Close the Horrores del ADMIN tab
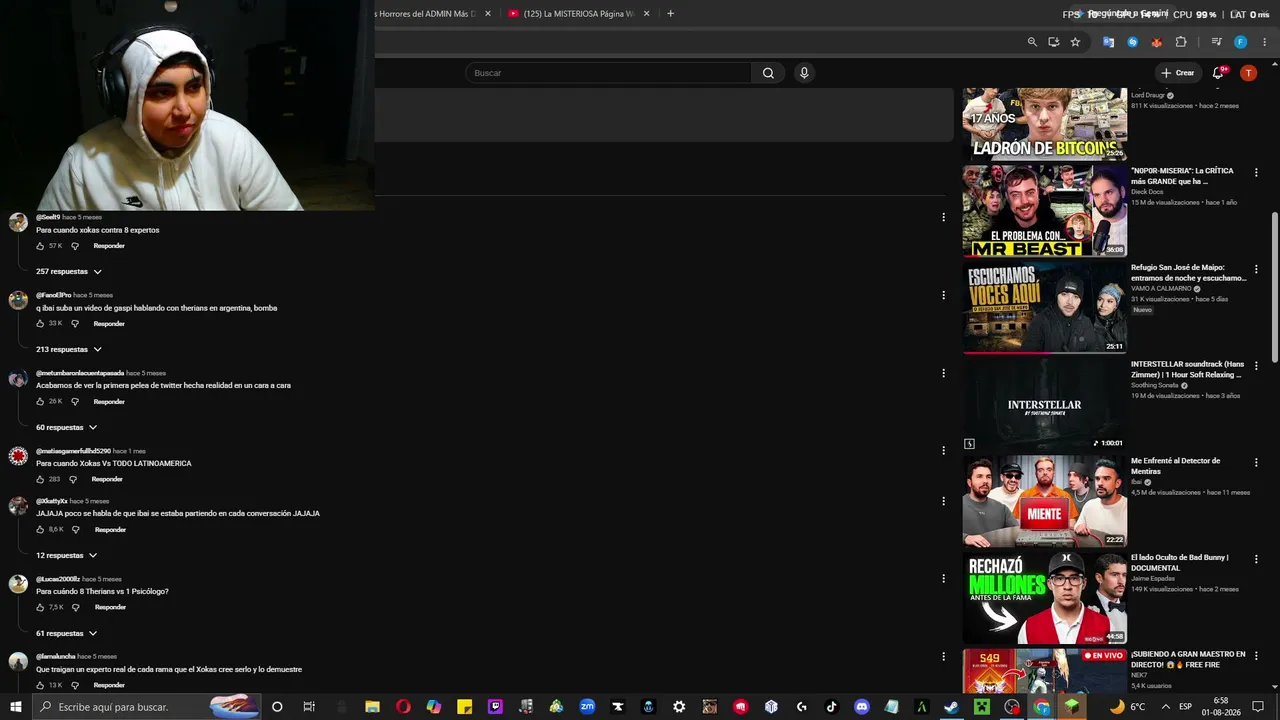 click(x=488, y=14)
